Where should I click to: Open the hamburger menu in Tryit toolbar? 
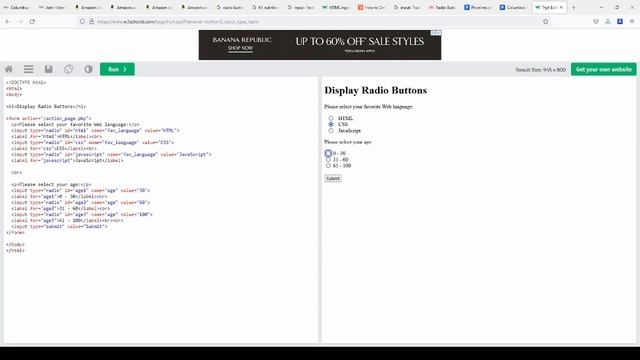(x=29, y=69)
